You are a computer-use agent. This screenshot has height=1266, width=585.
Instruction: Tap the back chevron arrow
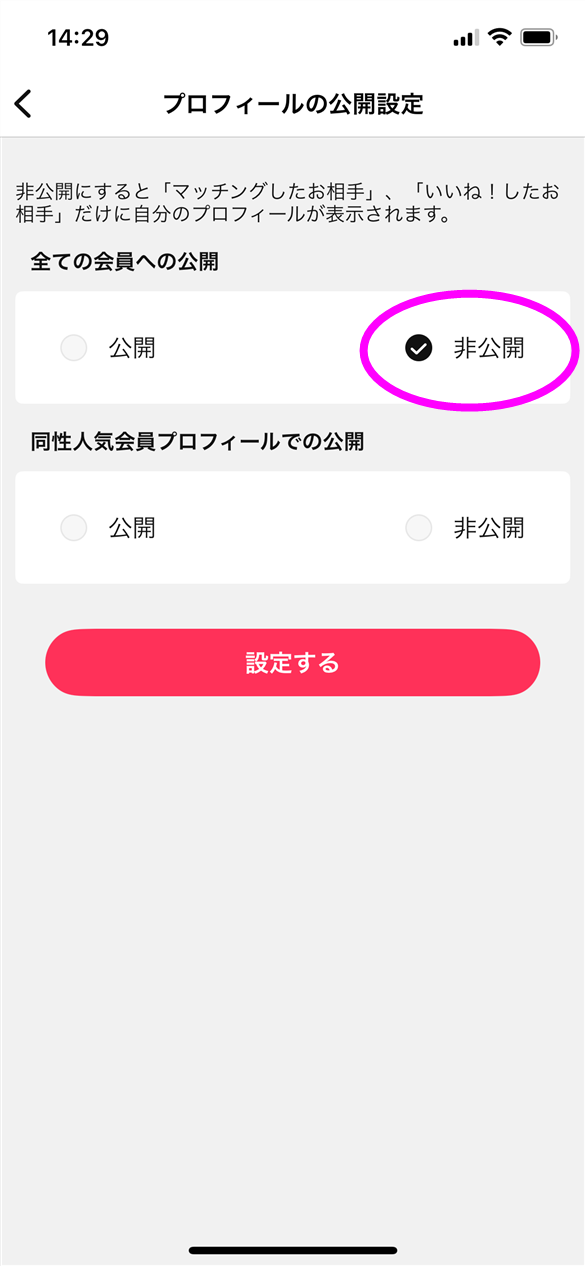[24, 103]
